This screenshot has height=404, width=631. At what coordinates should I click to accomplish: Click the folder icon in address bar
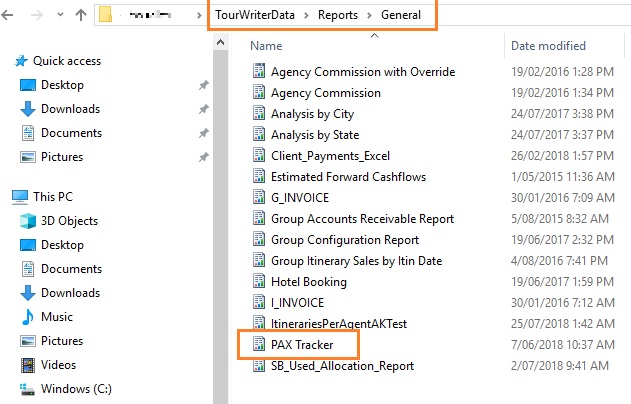coord(105,15)
